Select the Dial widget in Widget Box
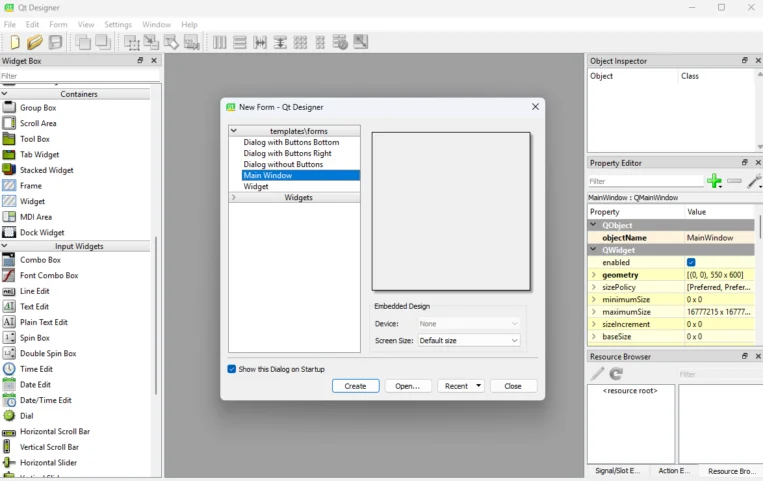The image size is (763, 481). click(27, 416)
